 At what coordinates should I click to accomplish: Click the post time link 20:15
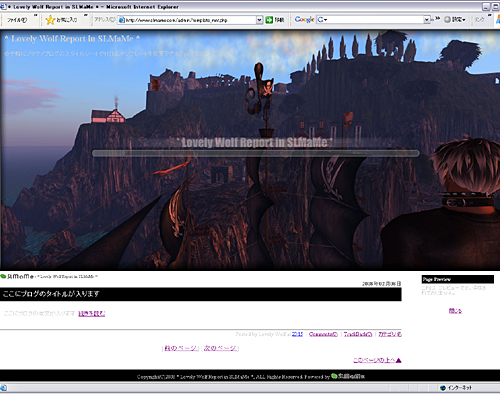coord(297,334)
